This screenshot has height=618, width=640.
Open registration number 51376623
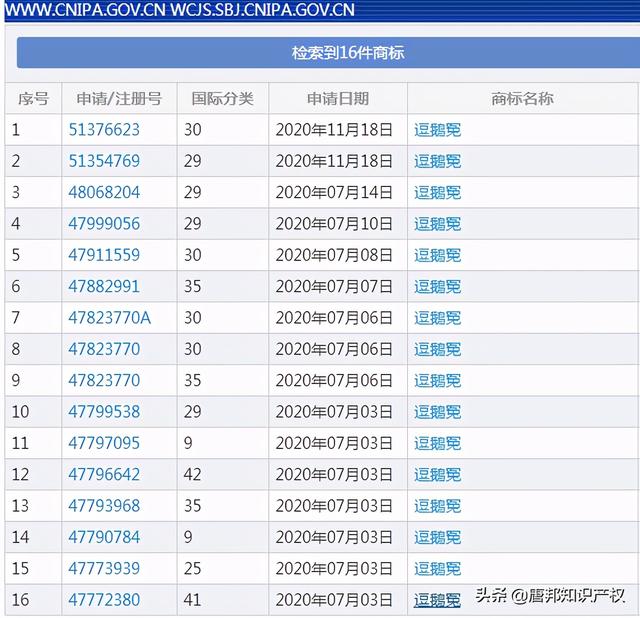[104, 130]
